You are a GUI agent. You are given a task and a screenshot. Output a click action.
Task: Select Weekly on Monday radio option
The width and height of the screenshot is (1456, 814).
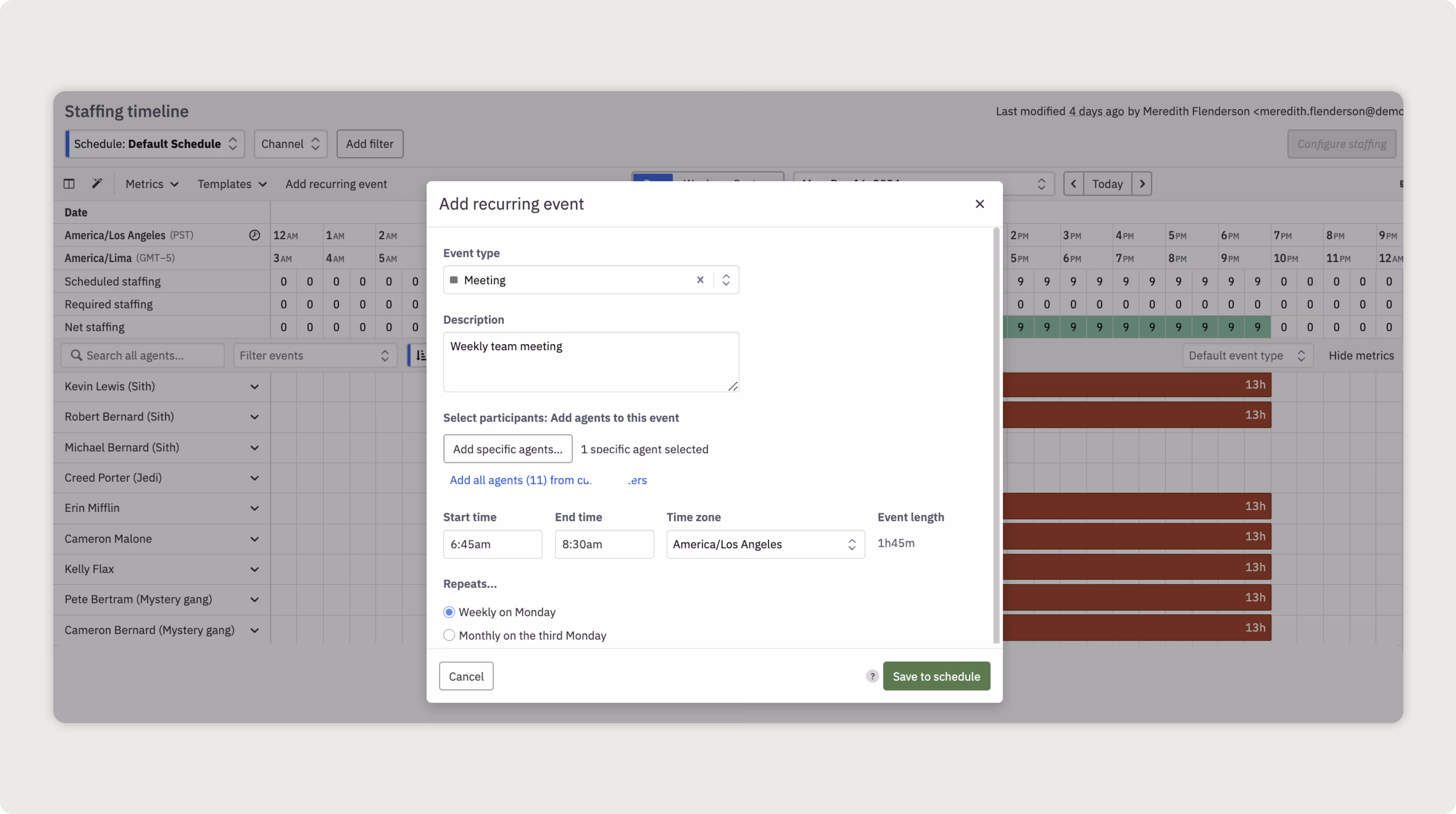(x=449, y=612)
